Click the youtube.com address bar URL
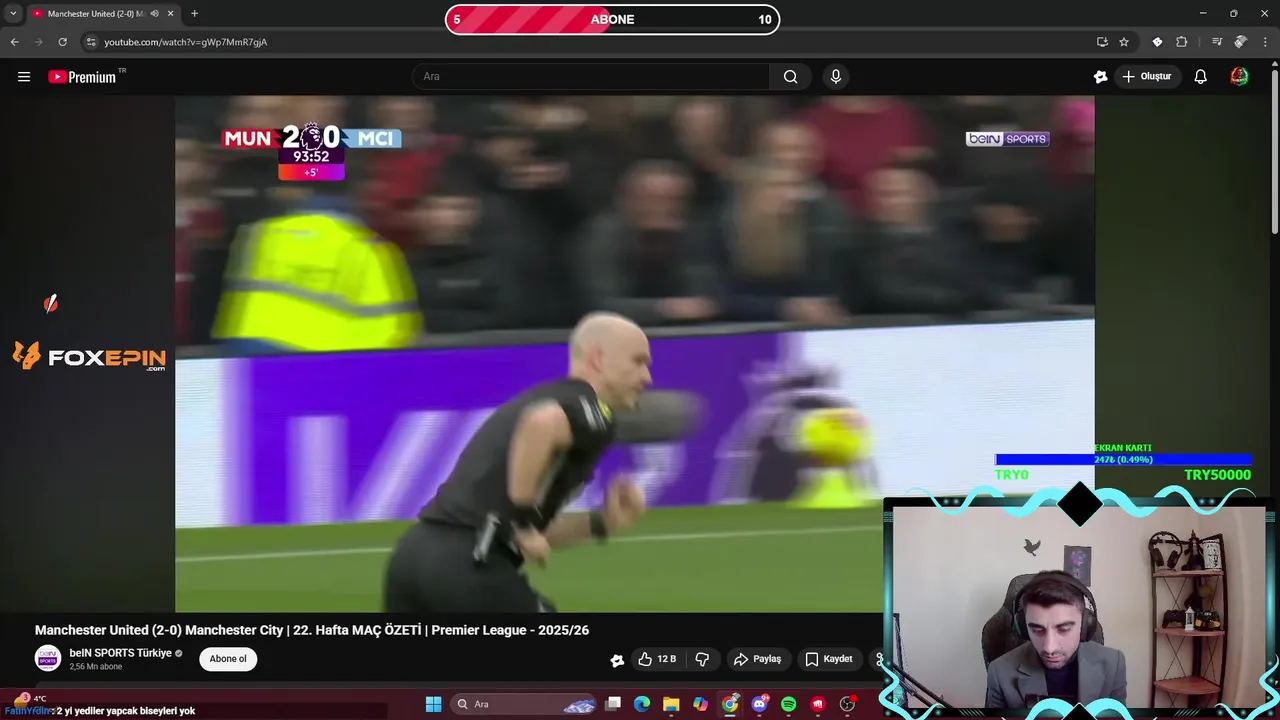This screenshot has width=1280, height=720. (x=186, y=42)
